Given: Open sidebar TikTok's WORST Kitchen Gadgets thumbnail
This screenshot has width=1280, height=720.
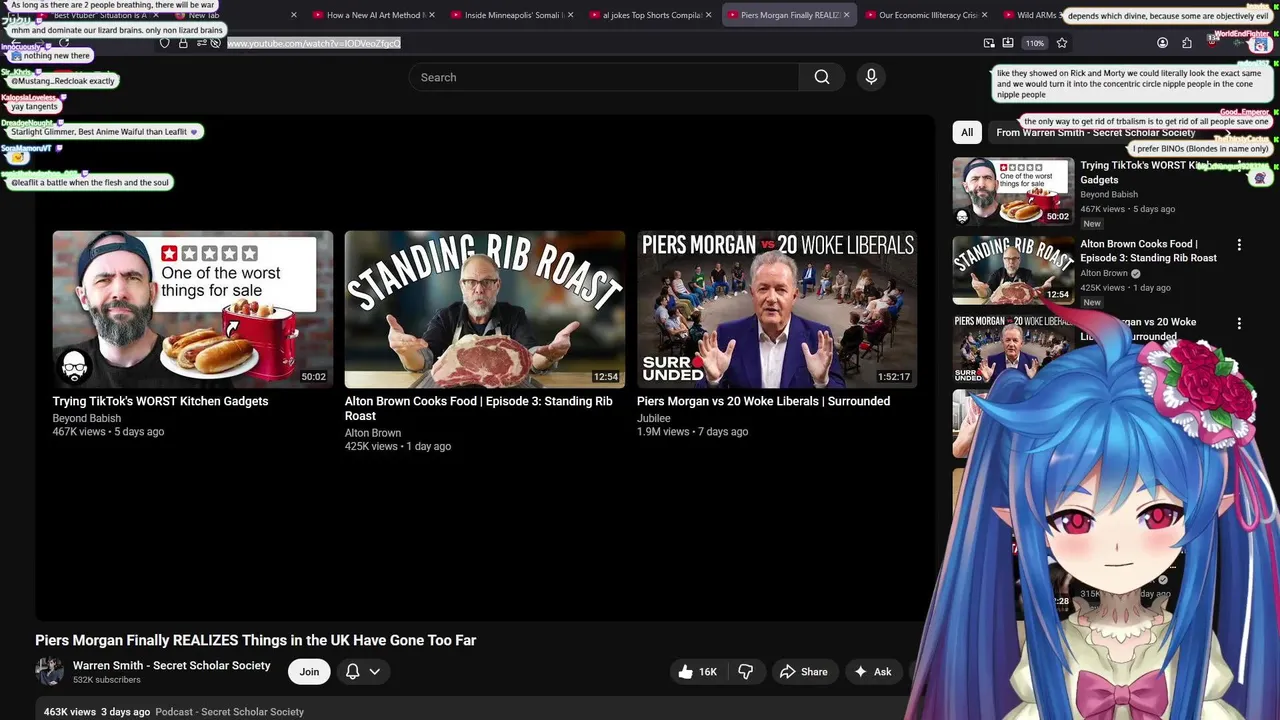Looking at the screenshot, I should pos(1013,191).
